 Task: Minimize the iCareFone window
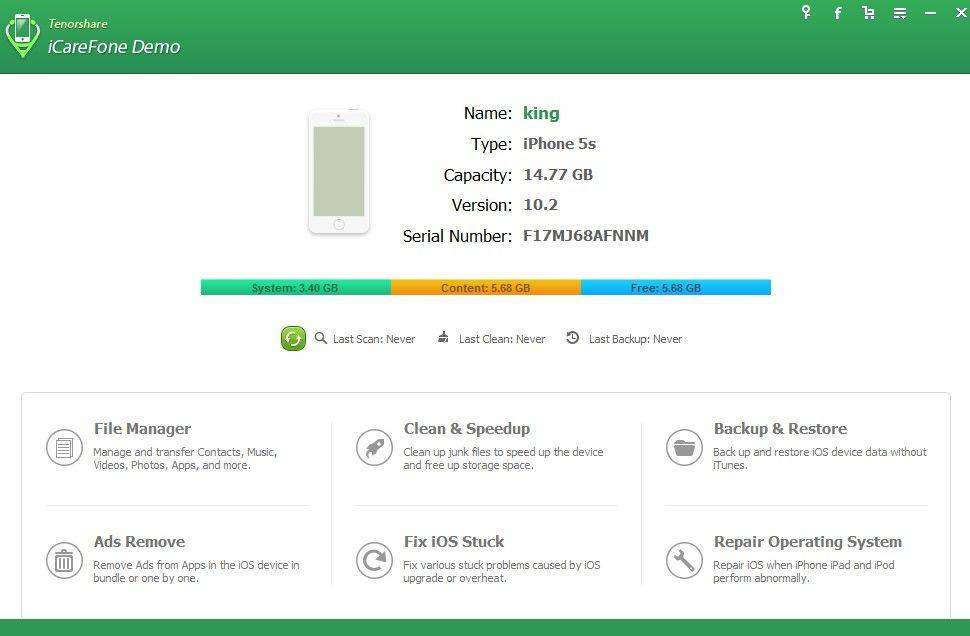pyautogui.click(x=930, y=13)
